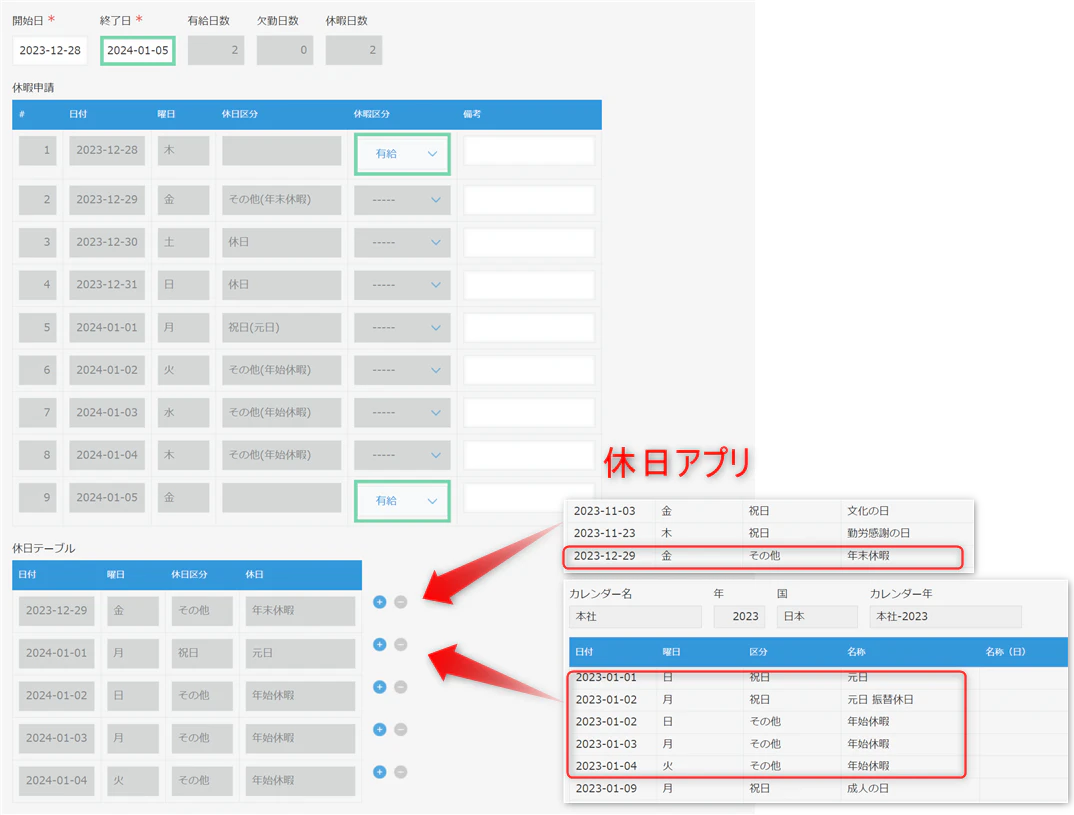Viewport: 1074px width, 815px height.
Task: Click the 2024-01-04 date cell in 休日テーブル
Action: tap(56, 780)
